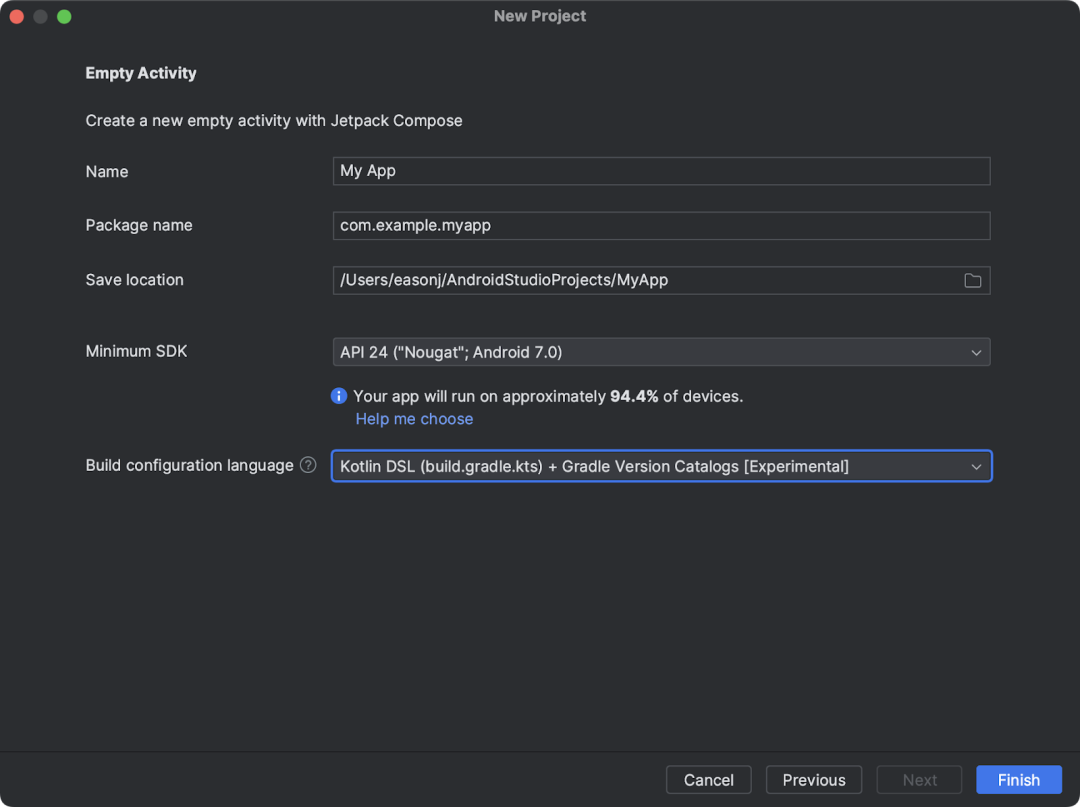
Task: Click the help question mark icon
Action: pos(308,465)
